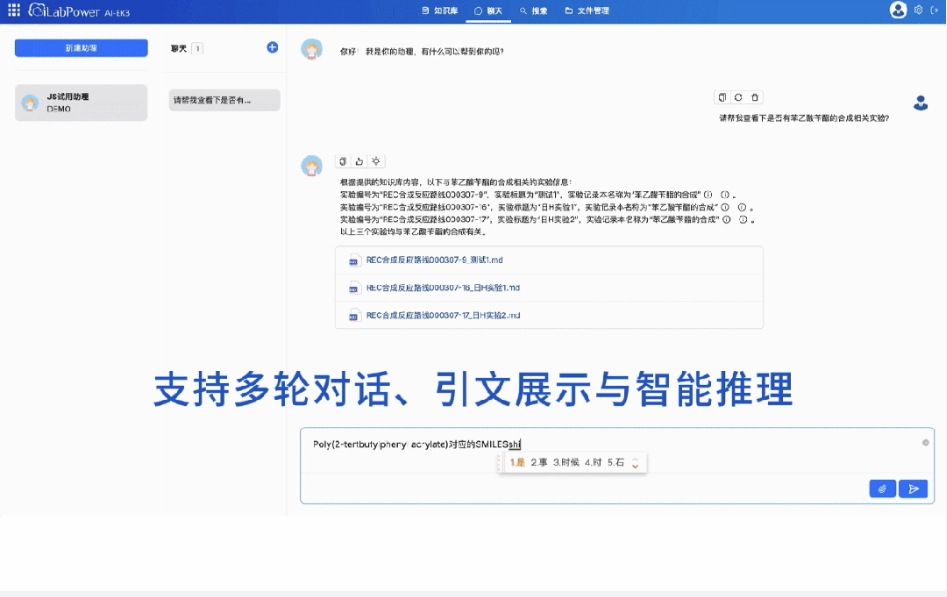
Task: Open cited file REC合成反应路线000307-9_测试1.md
Action: coord(430,258)
